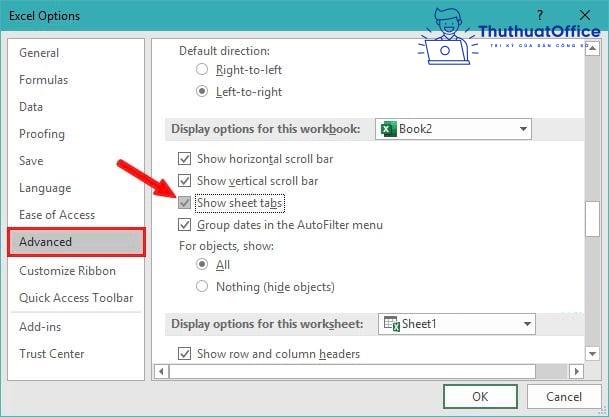Toggle Show vertical scroll bar checkbox
This screenshot has width=609, height=417.
pyautogui.click(x=184, y=181)
